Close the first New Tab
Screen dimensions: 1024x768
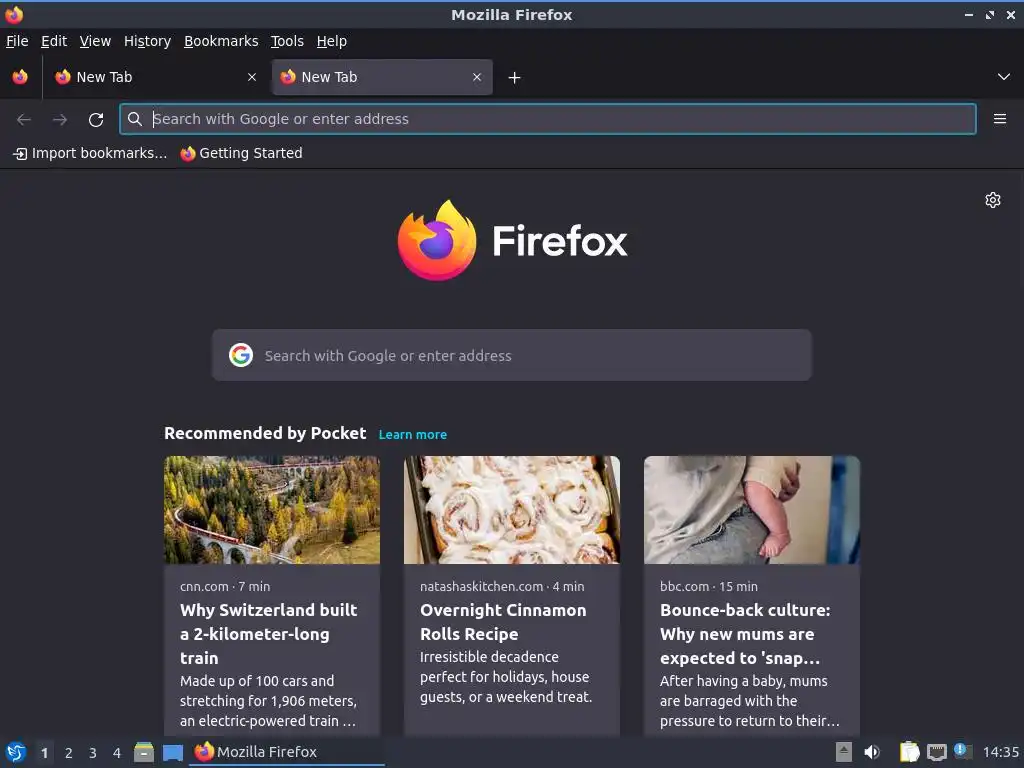[251, 77]
